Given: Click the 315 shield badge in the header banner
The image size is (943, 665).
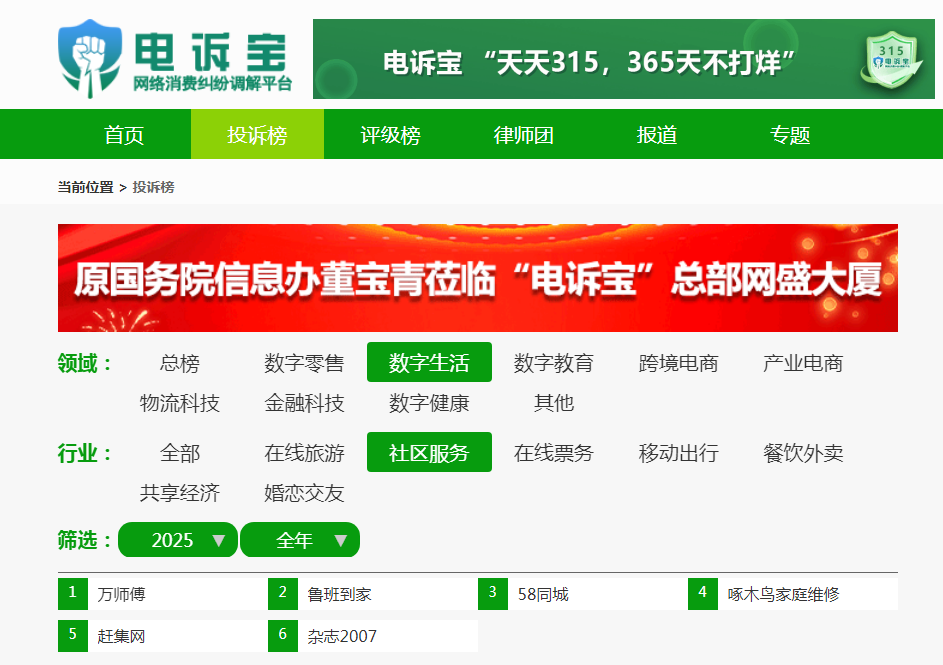Looking at the screenshot, I should tap(891, 60).
